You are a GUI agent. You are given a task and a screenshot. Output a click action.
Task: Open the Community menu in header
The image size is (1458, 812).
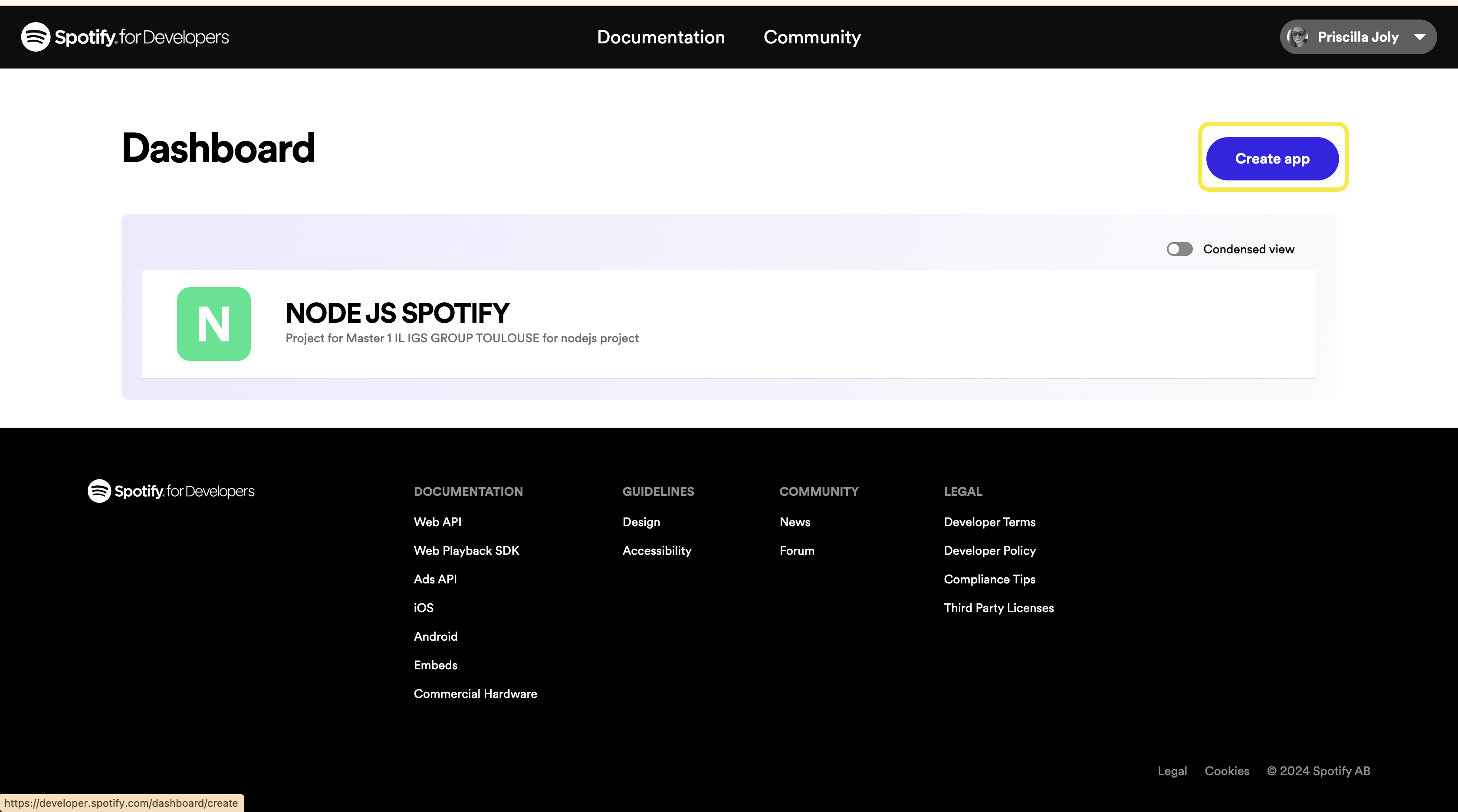coord(811,37)
